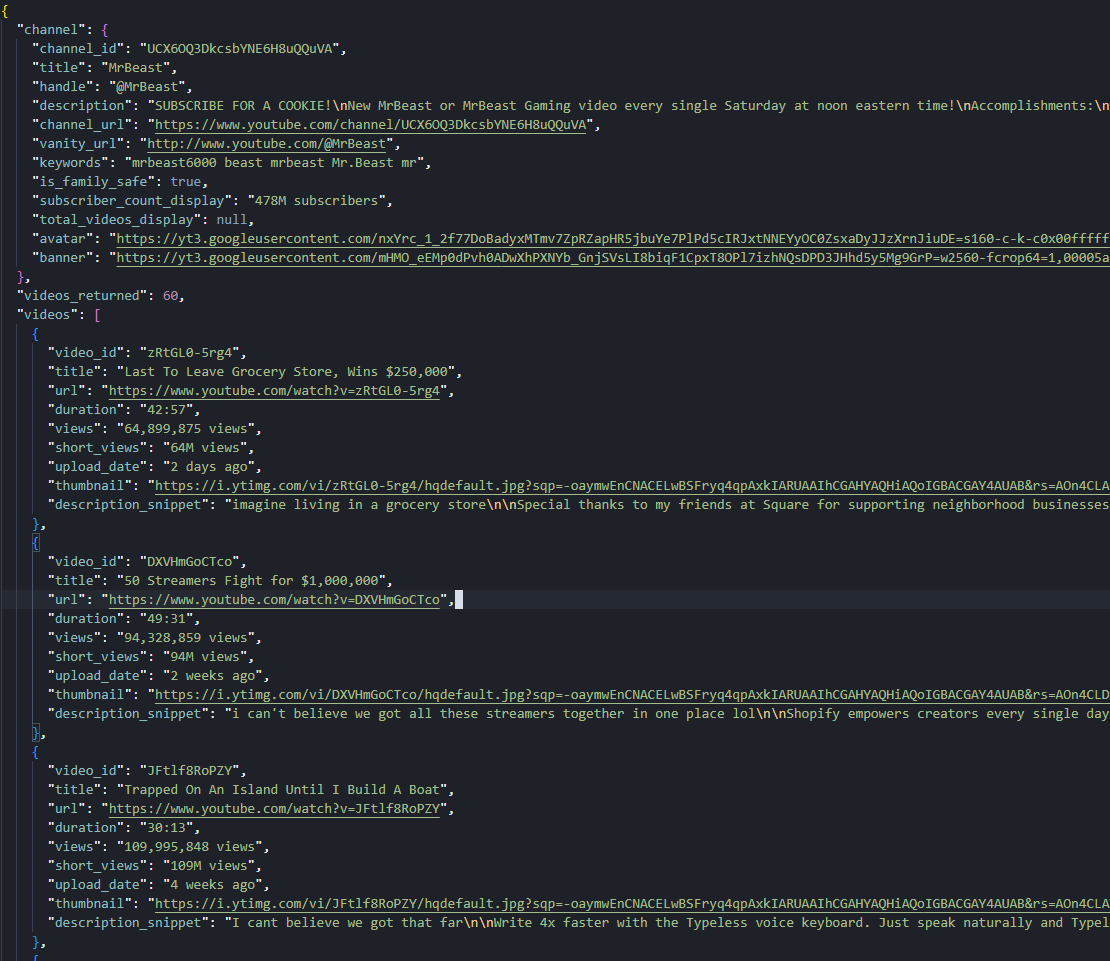Image resolution: width=1110 pixels, height=961 pixels.
Task: Click title "50 Streamers Fight for $1,000,000"
Action: point(251,580)
